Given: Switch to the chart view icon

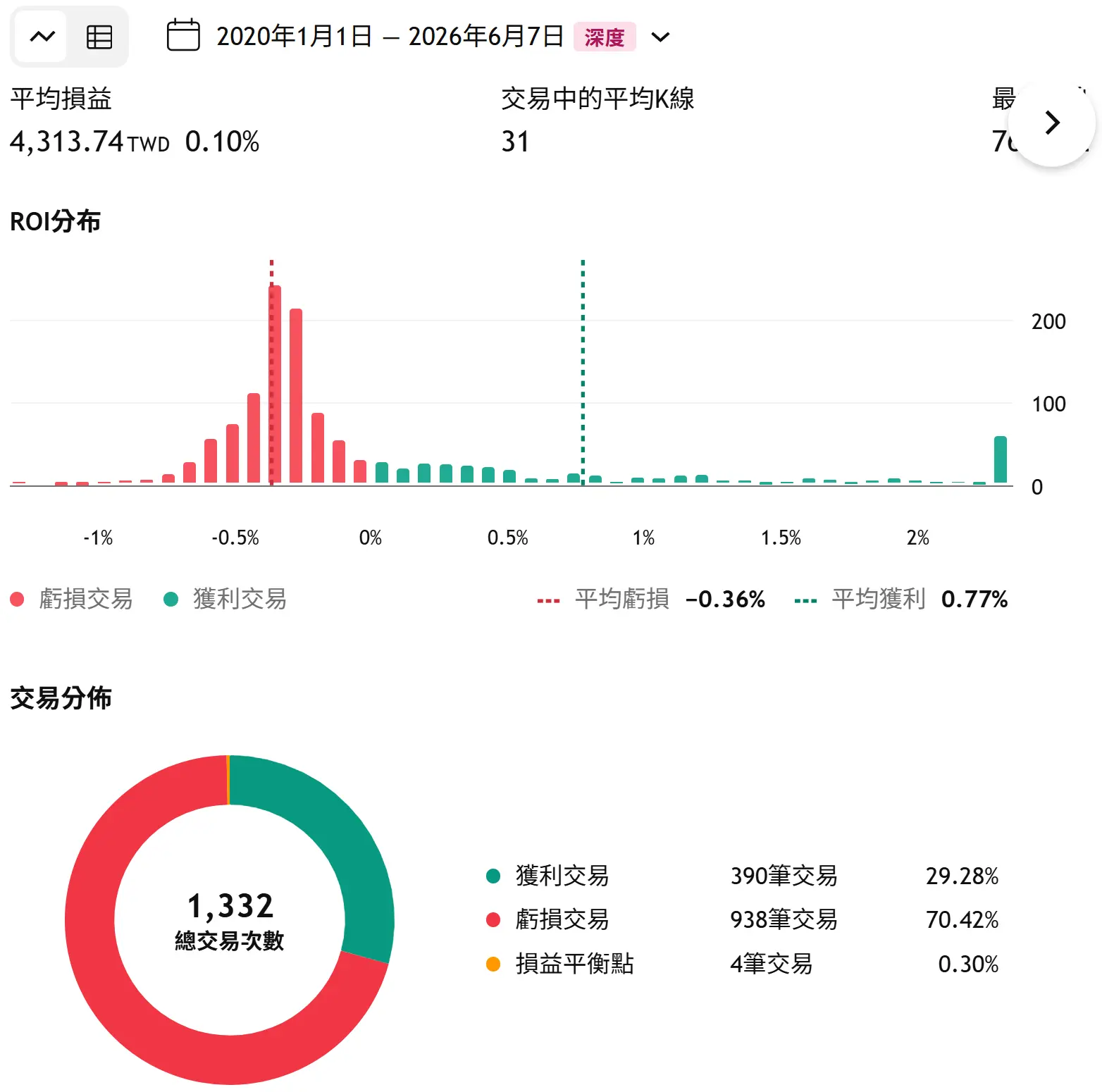Looking at the screenshot, I should click(42, 37).
